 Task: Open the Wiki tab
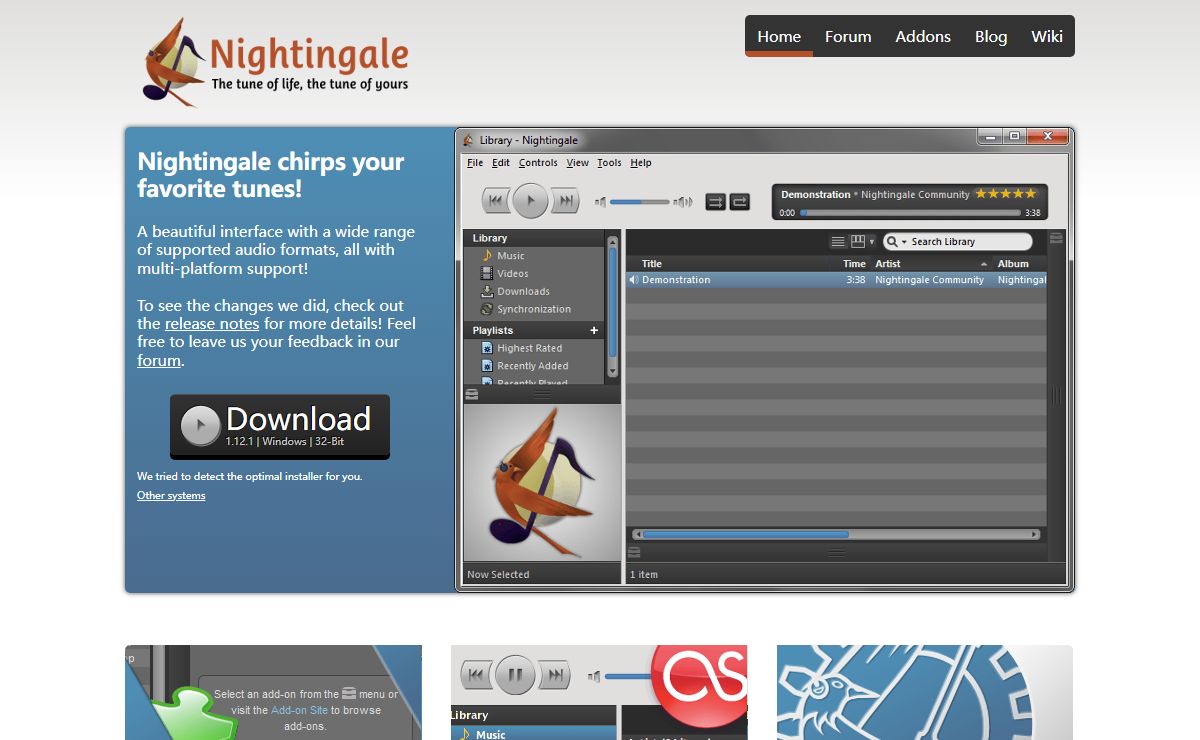(x=1047, y=36)
